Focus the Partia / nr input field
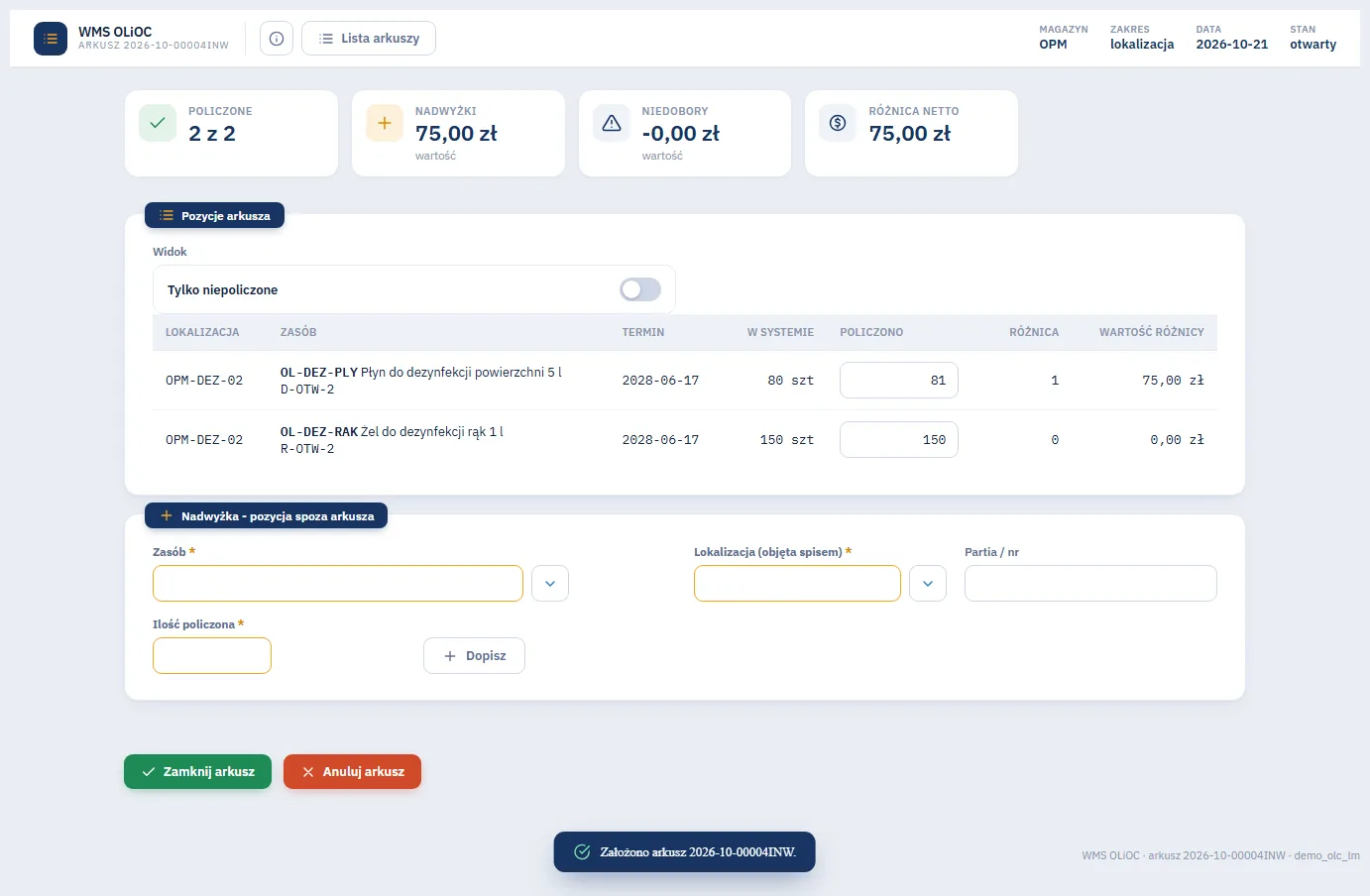The image size is (1370, 896). tap(1090, 584)
